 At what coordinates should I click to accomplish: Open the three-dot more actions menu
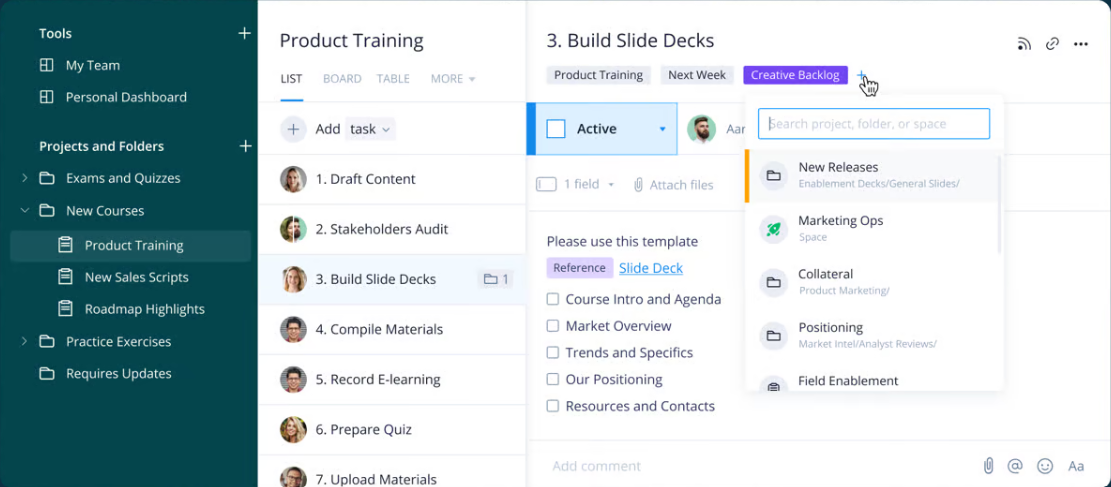coord(1080,44)
